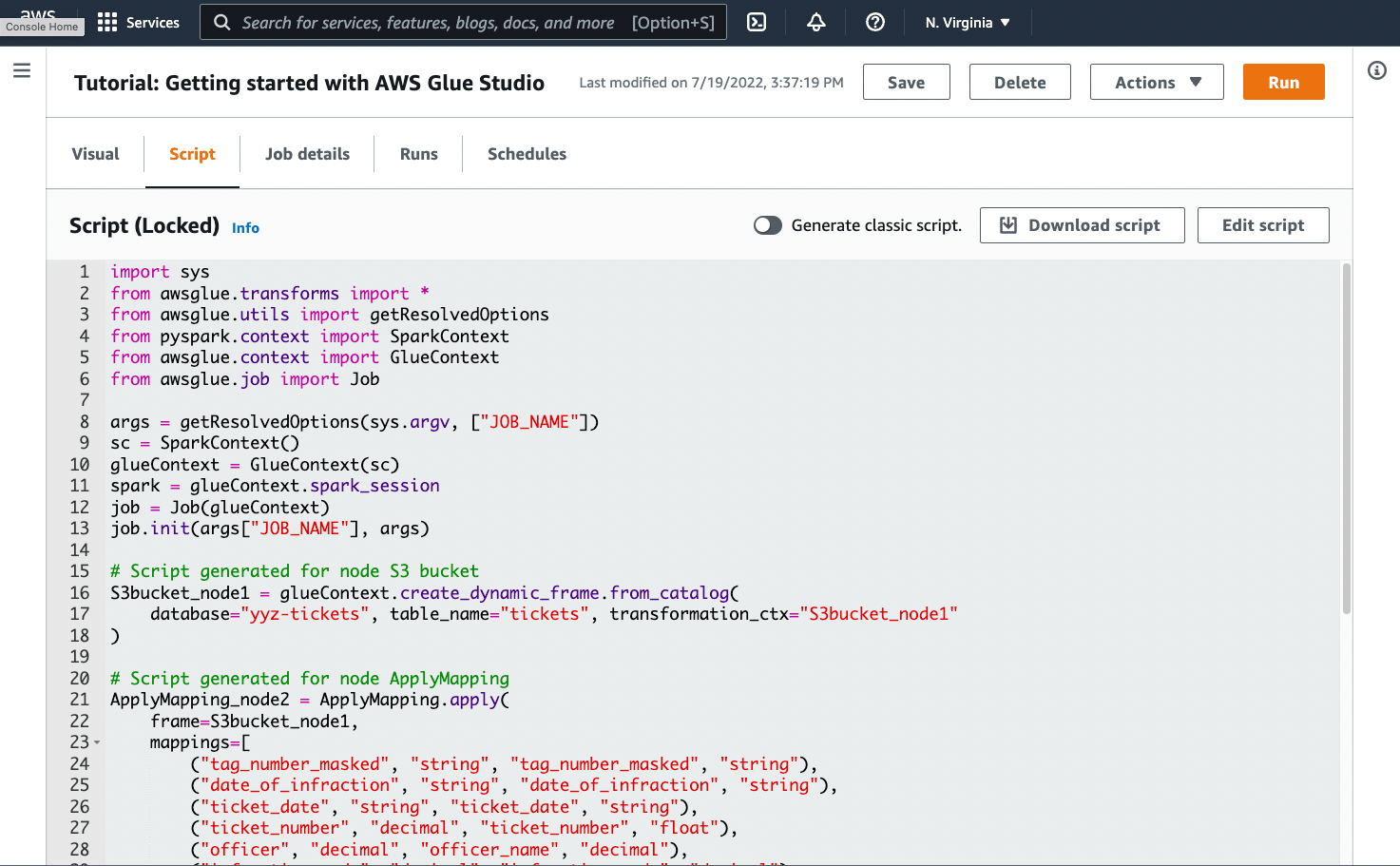Image resolution: width=1400 pixels, height=866 pixels.
Task: Open the navigation hamburger menu
Action: coord(22,69)
